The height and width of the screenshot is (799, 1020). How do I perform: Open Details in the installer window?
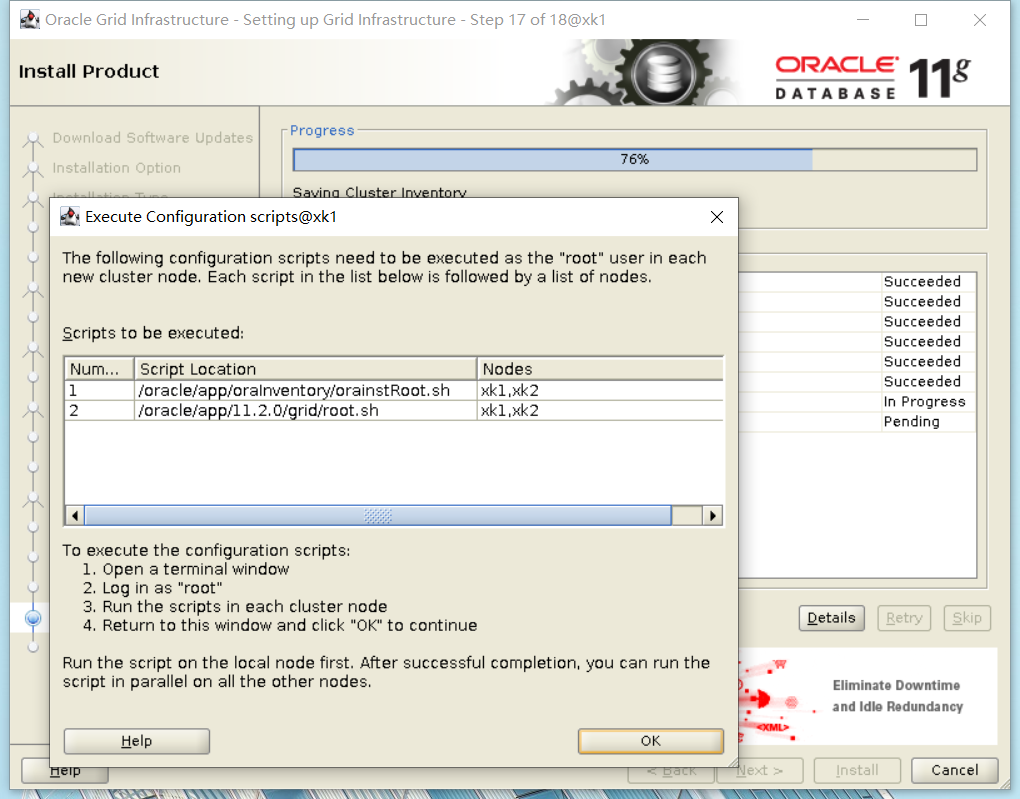pyautogui.click(x=831, y=618)
